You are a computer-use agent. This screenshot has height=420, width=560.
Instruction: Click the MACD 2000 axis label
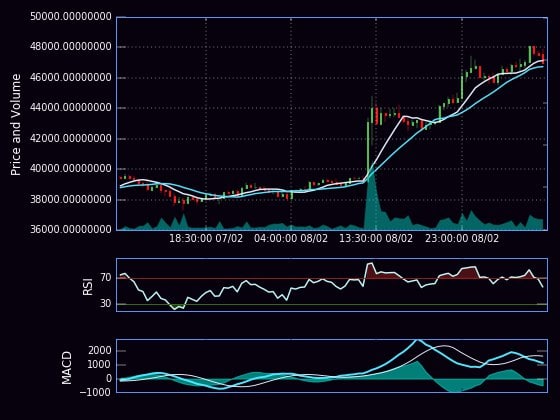point(100,350)
